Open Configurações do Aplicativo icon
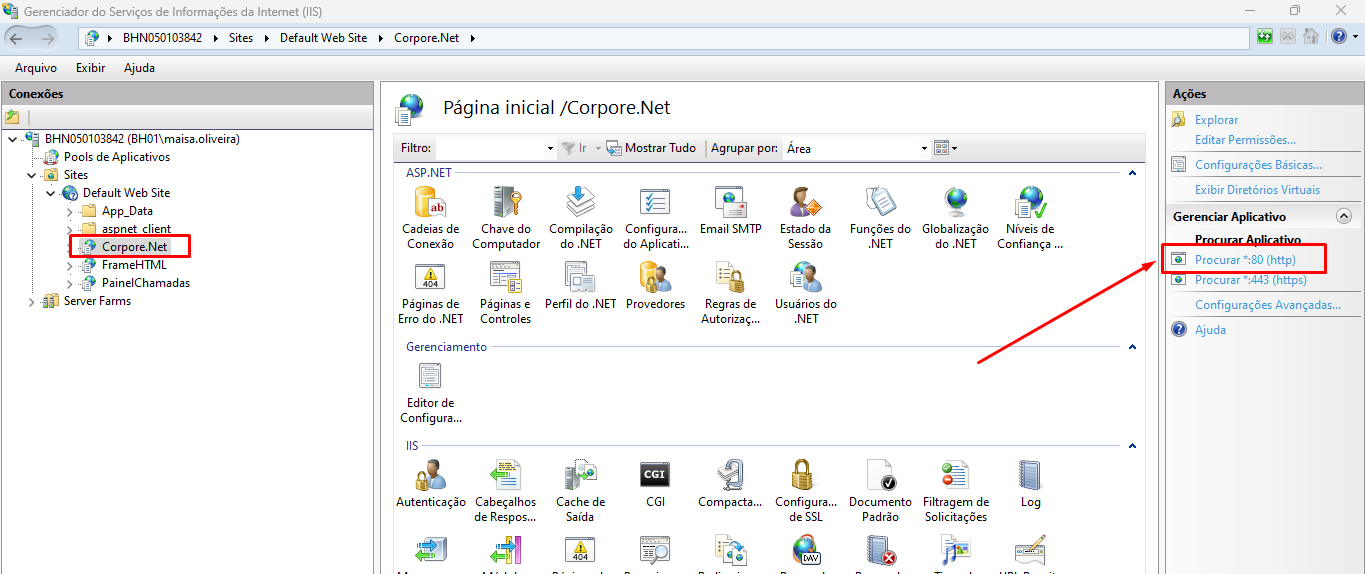This screenshot has height=574, width=1365. (x=656, y=218)
